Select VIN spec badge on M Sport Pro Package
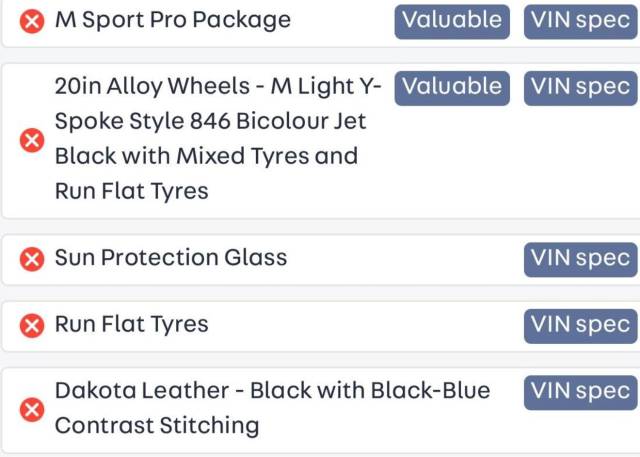The width and height of the screenshot is (640, 457). (580, 22)
